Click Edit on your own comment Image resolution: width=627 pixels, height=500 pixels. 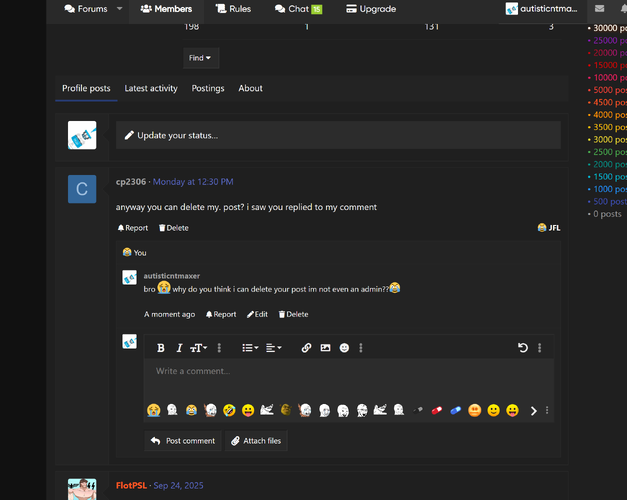pos(257,314)
